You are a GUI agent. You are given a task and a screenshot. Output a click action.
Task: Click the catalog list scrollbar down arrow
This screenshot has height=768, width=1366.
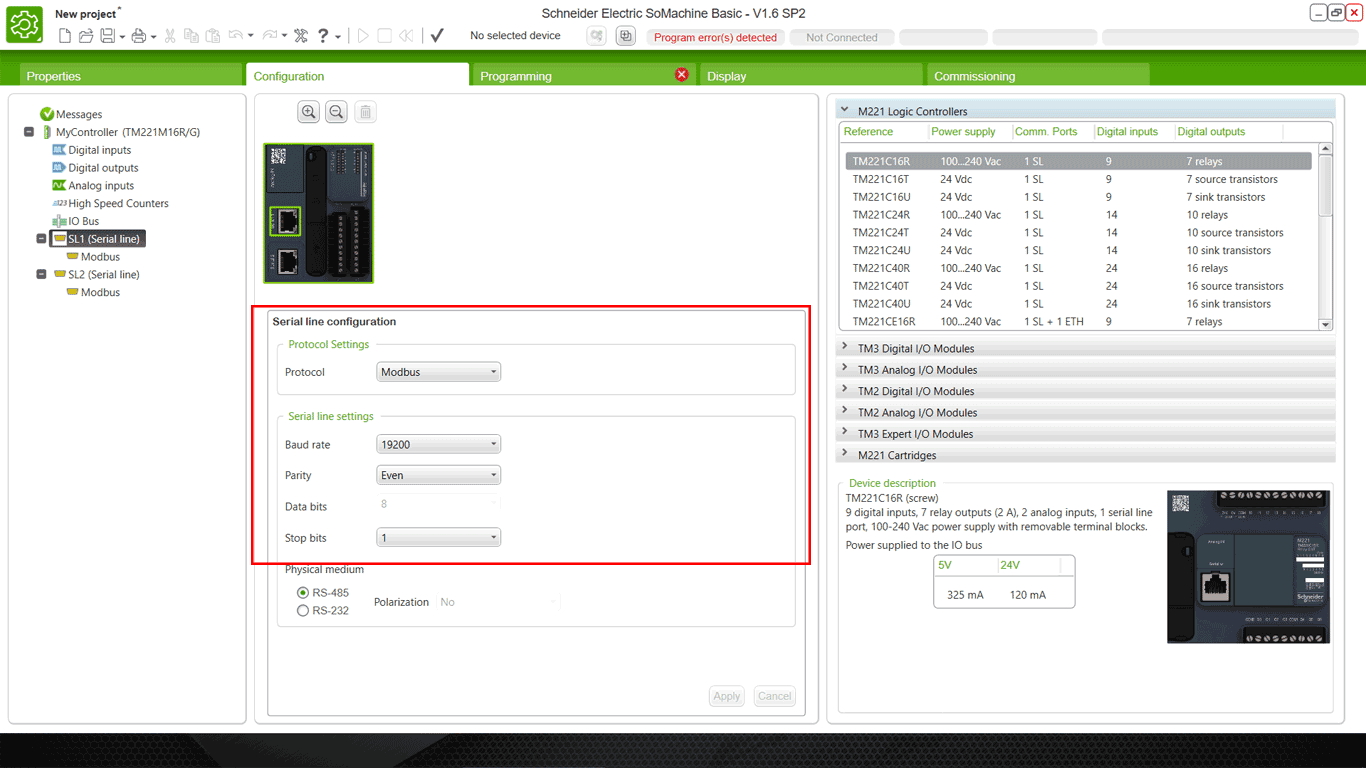[1326, 324]
